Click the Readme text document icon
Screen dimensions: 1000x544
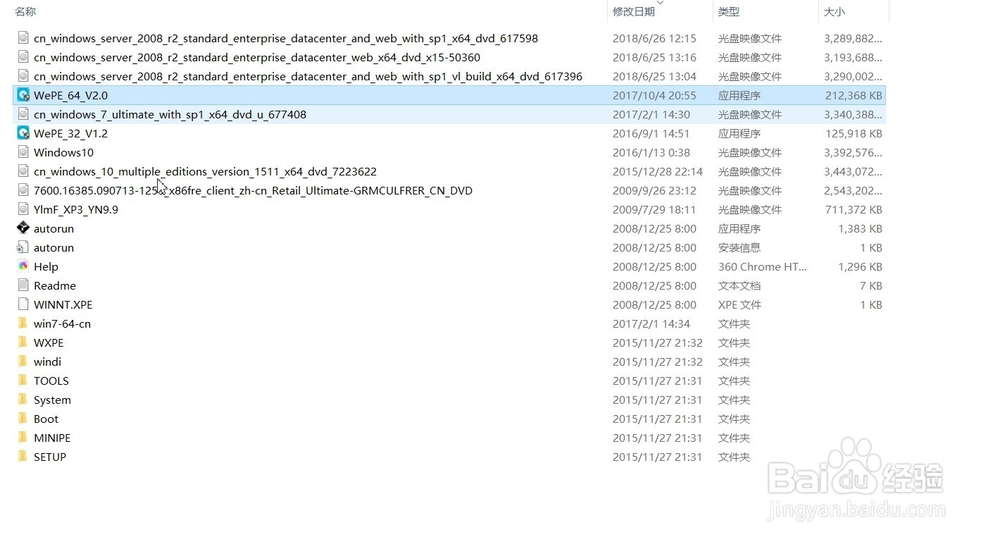(x=23, y=286)
